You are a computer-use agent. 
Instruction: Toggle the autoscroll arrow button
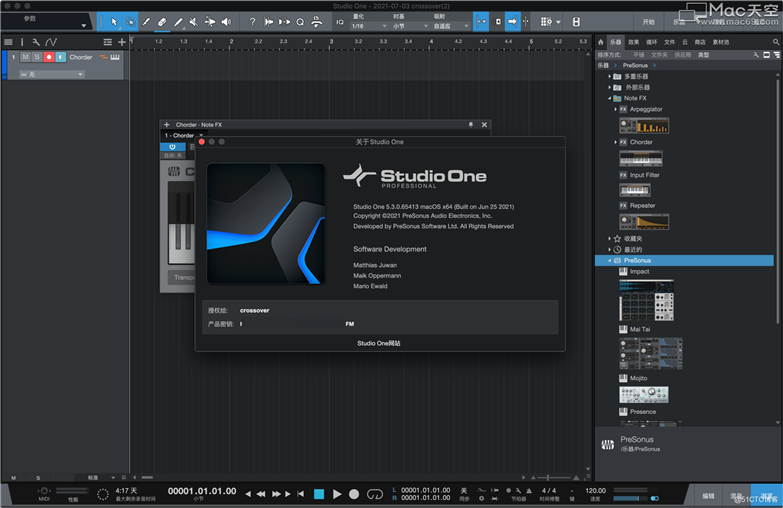[x=512, y=21]
